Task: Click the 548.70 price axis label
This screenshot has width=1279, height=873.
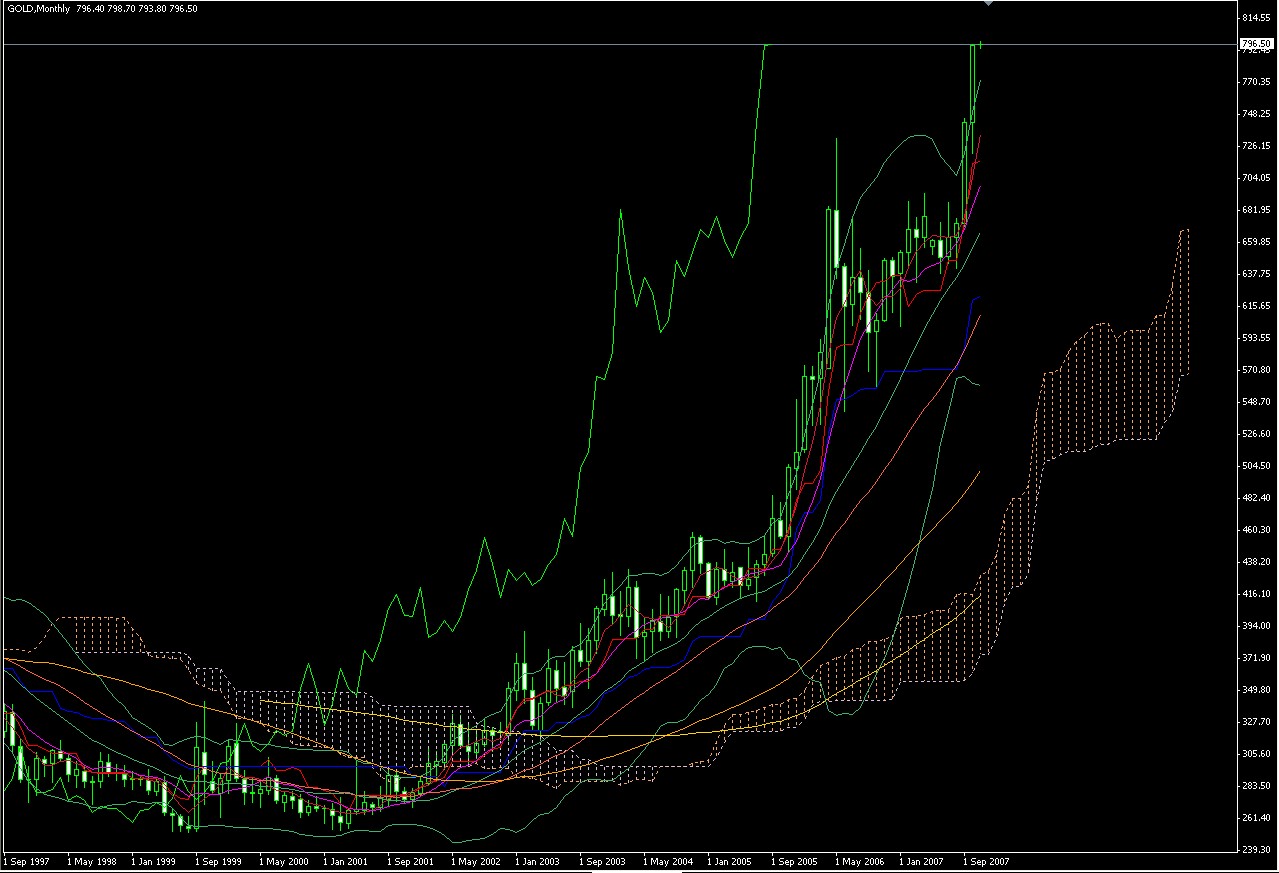Action: pyautogui.click(x=1256, y=402)
